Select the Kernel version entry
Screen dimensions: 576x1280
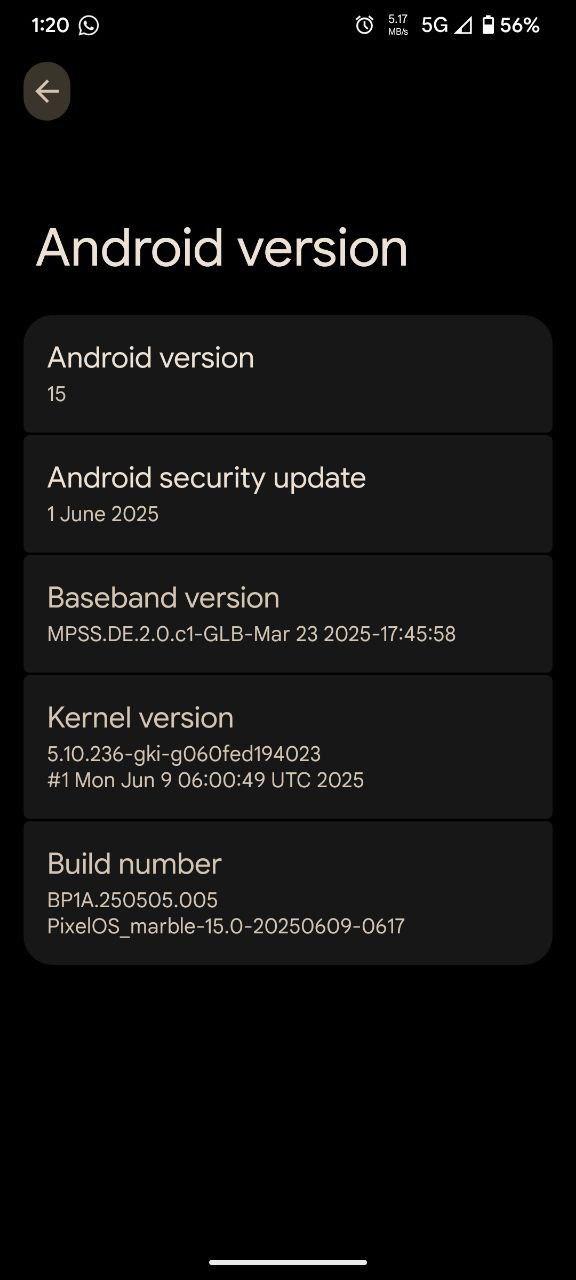pyautogui.click(x=288, y=747)
